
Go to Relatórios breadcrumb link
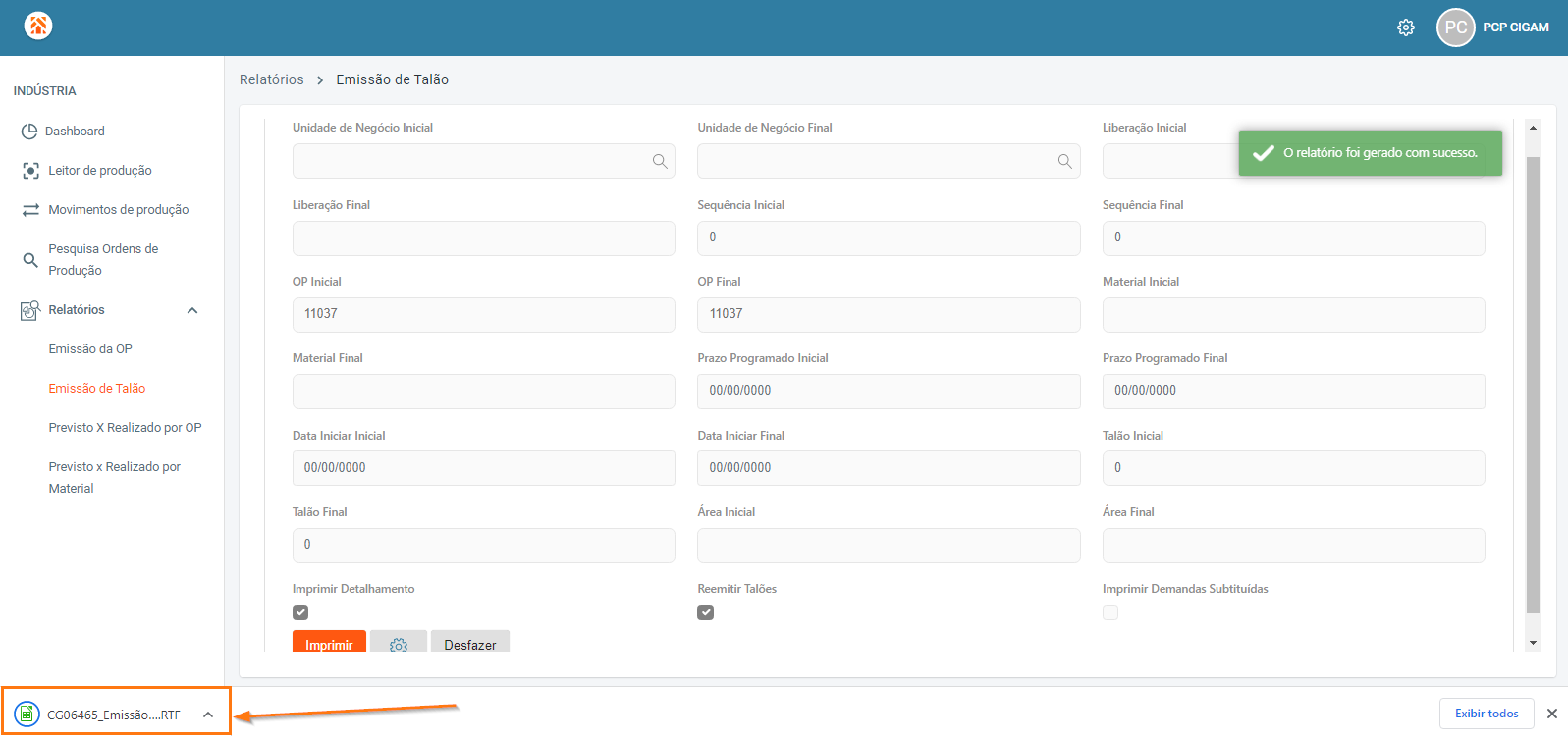tap(272, 79)
